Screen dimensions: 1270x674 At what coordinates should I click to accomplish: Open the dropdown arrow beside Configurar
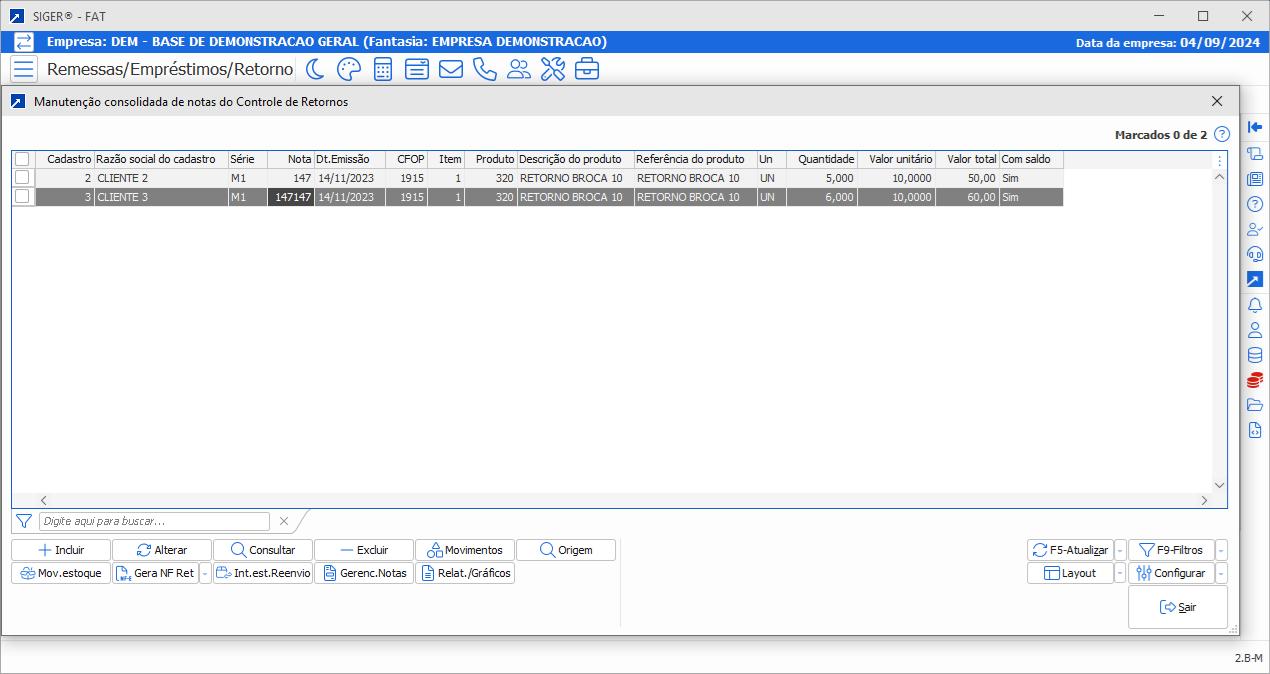click(x=1221, y=574)
